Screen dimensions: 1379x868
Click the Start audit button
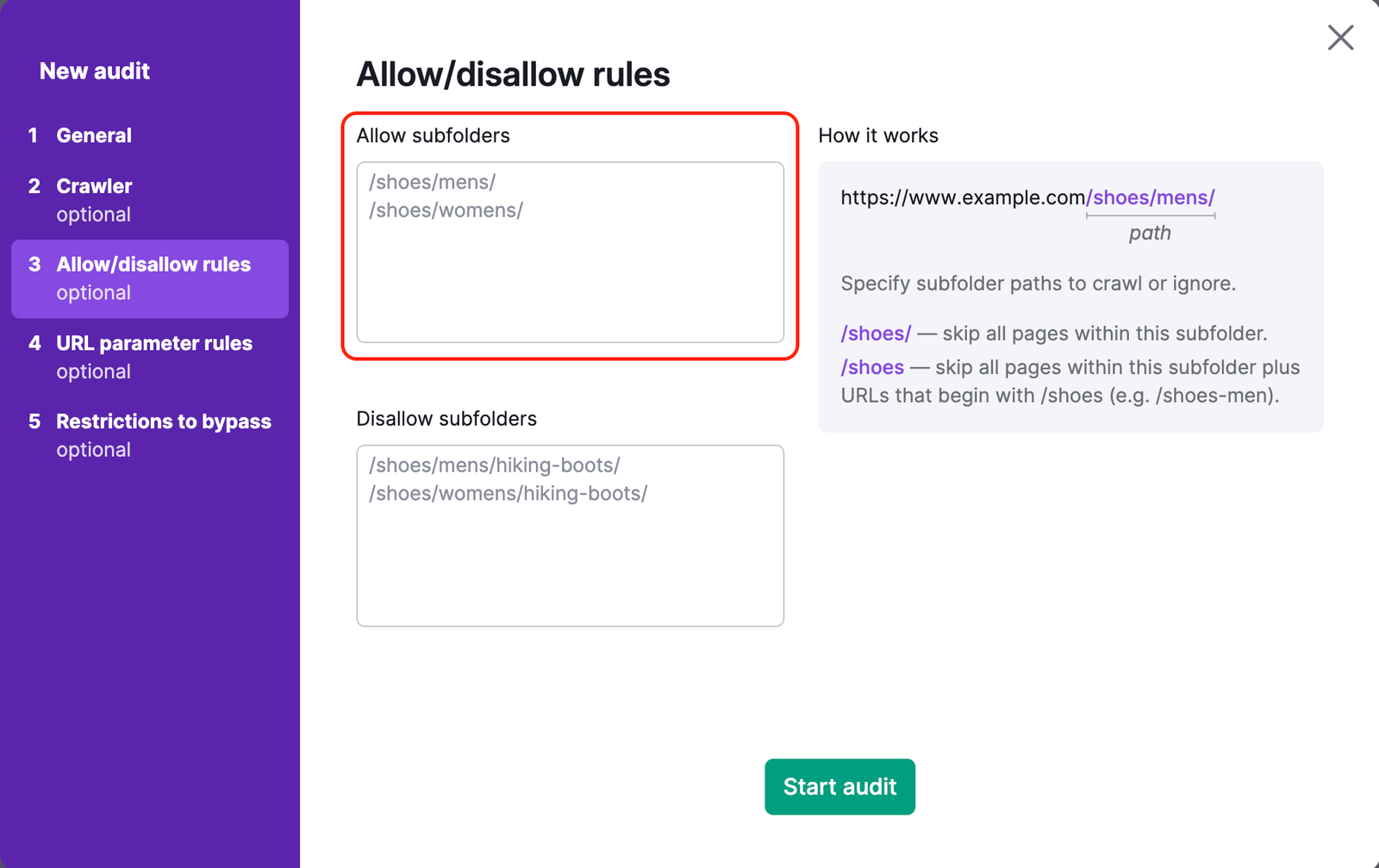point(839,786)
